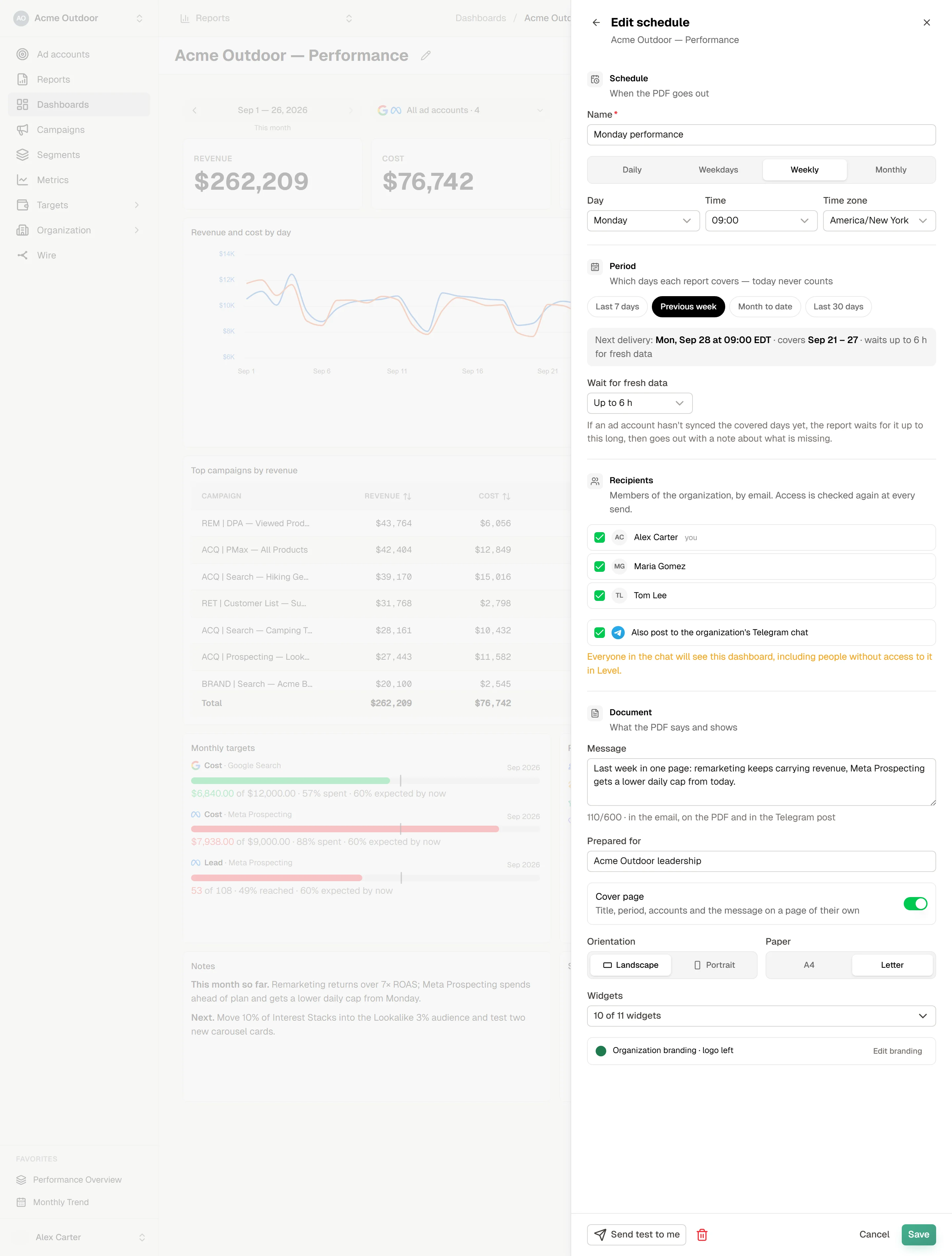Image resolution: width=952 pixels, height=1256 pixels.
Task: Uncheck Alex Carter as recipient
Action: [x=599, y=537]
